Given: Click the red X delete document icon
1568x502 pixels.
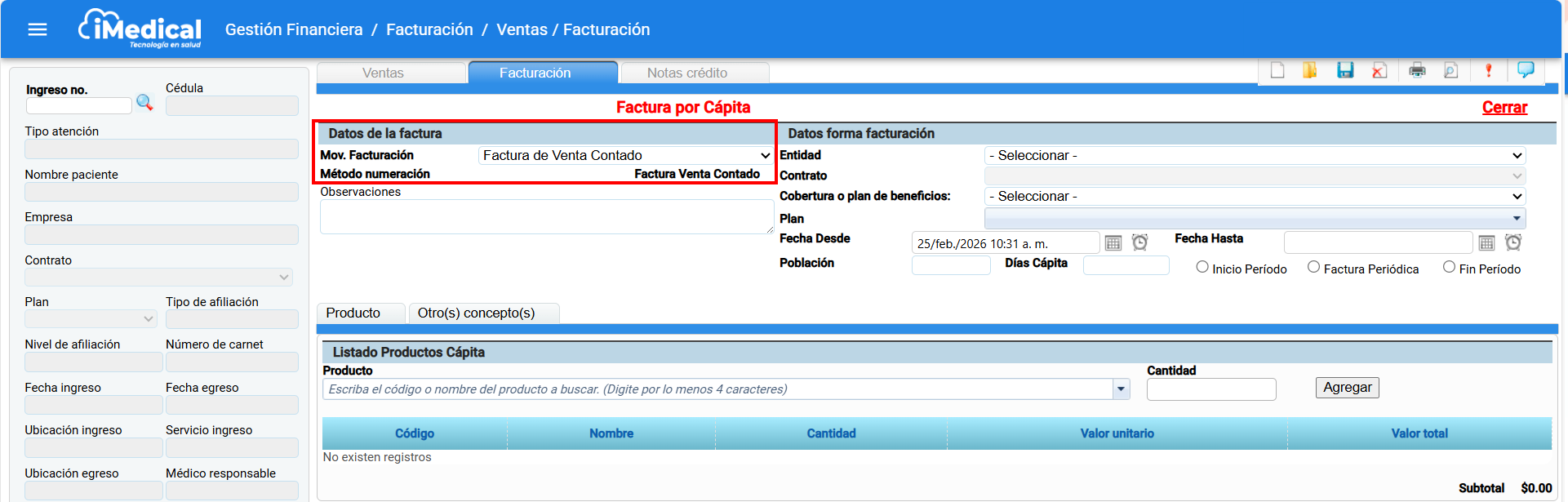Looking at the screenshot, I should coord(1379,70).
